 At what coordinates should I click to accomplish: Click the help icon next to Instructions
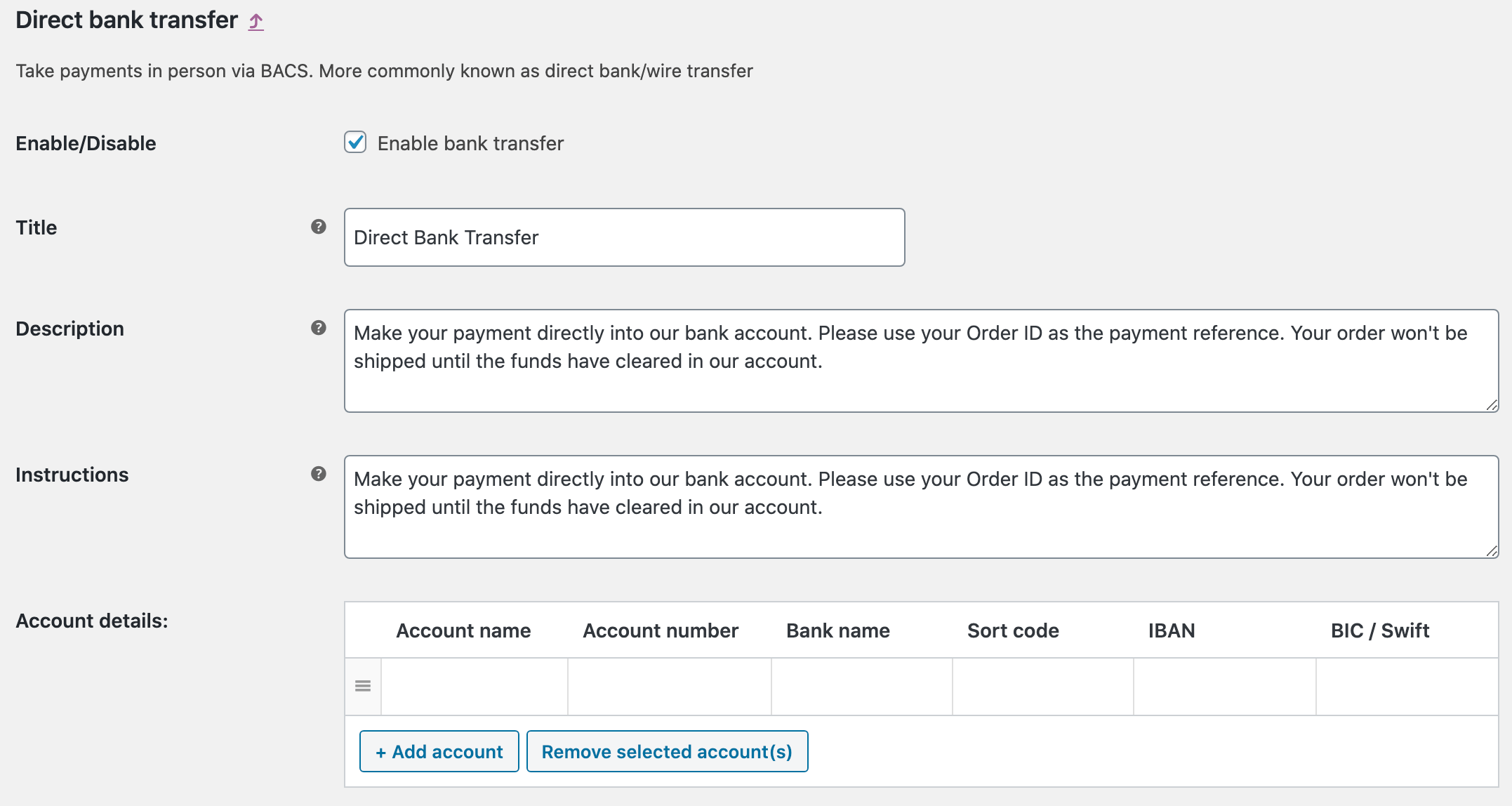click(319, 474)
